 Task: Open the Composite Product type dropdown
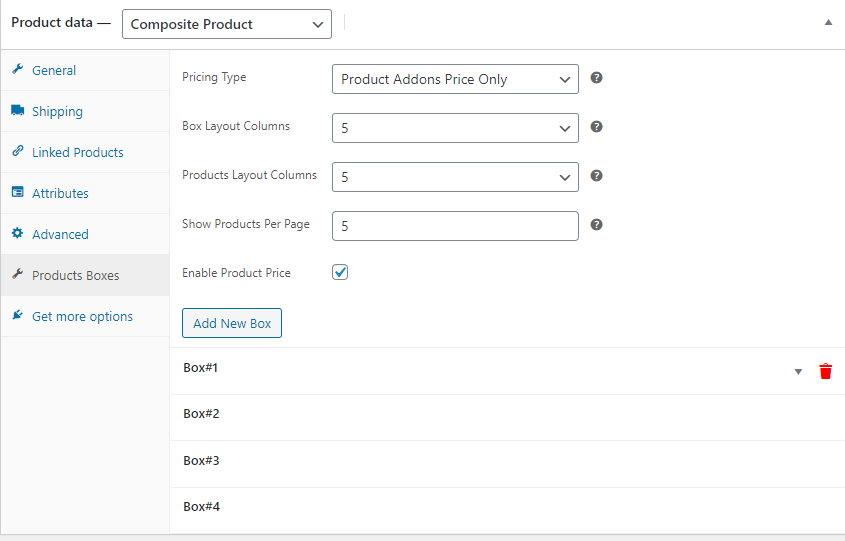pyautogui.click(x=227, y=24)
